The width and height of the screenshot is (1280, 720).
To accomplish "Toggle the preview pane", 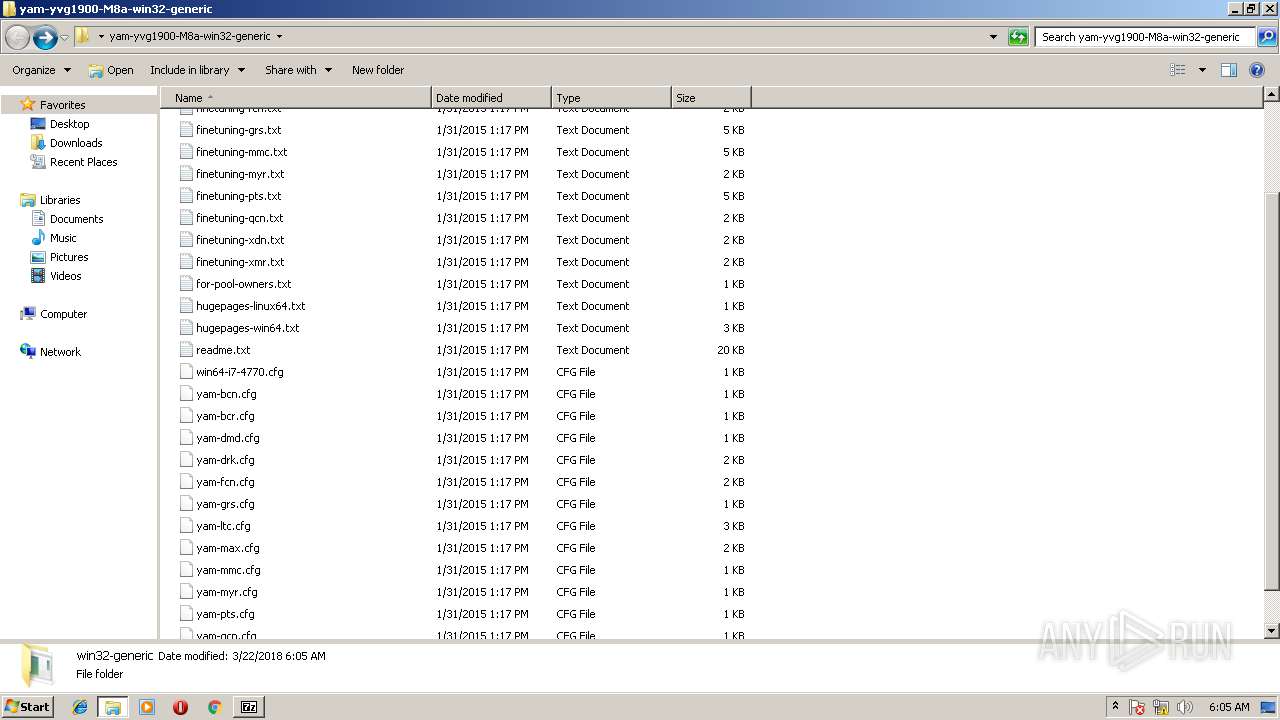I will pos(1229,70).
